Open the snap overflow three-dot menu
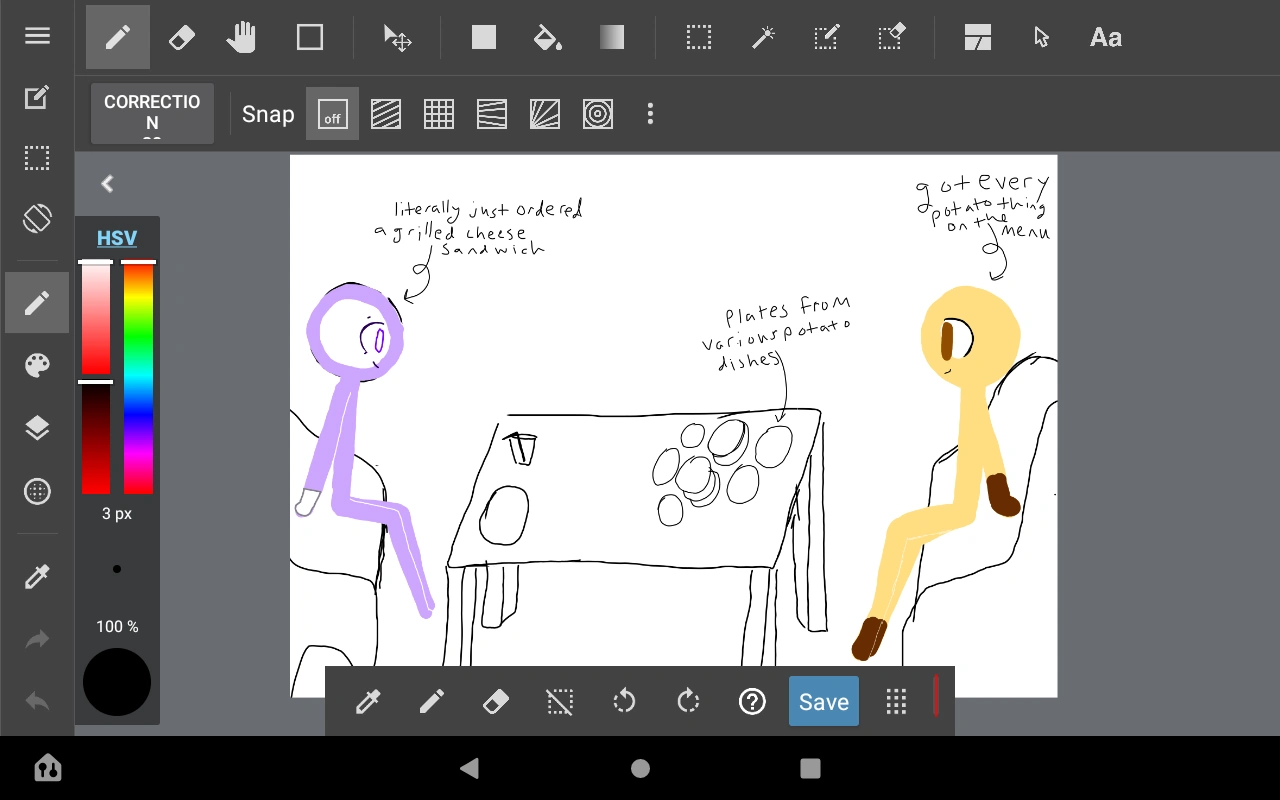This screenshot has width=1280, height=800. [650, 113]
